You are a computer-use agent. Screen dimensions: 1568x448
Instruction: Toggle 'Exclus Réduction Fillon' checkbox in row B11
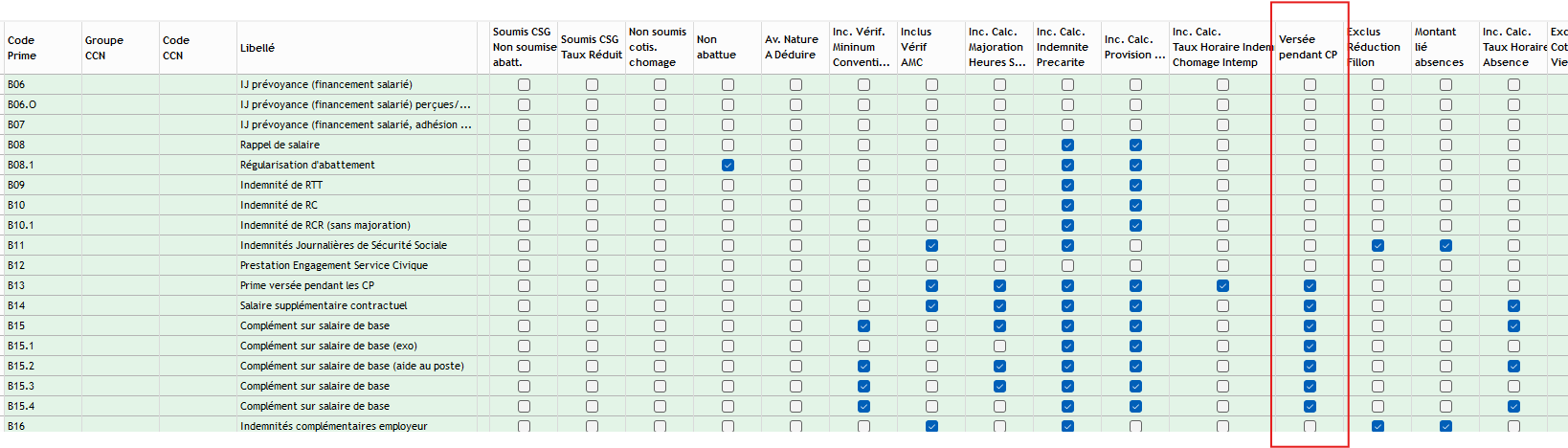click(x=1378, y=245)
